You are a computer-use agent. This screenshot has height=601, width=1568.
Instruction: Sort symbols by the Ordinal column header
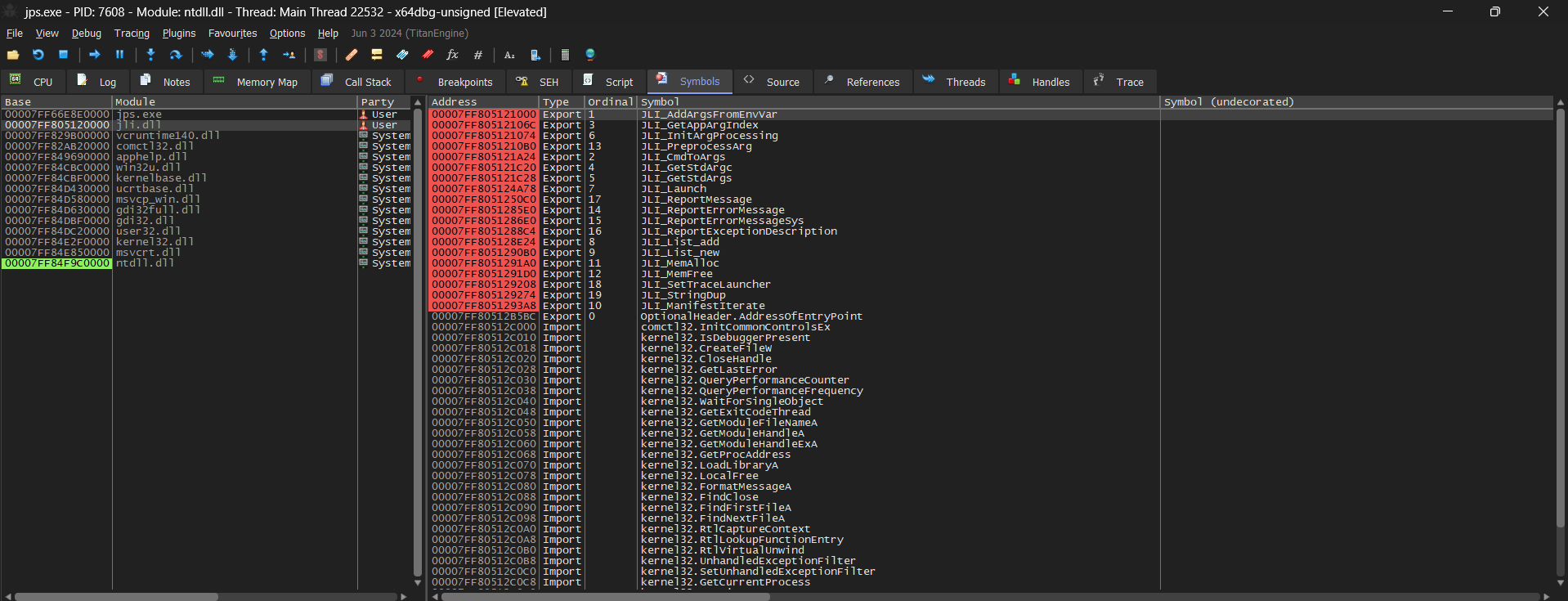point(611,102)
